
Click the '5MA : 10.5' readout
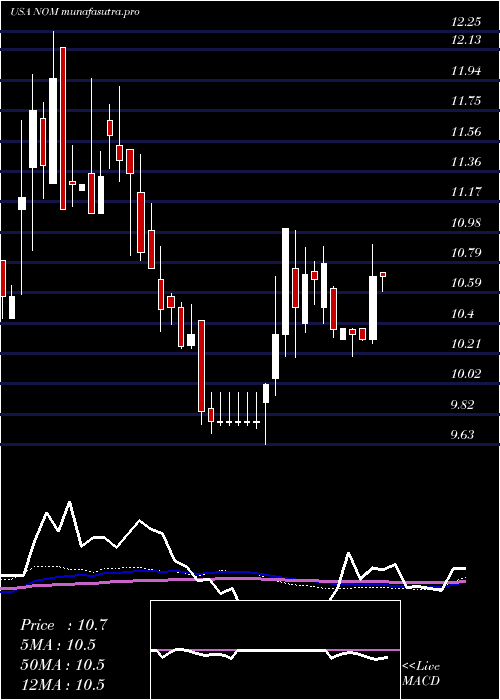point(58,645)
